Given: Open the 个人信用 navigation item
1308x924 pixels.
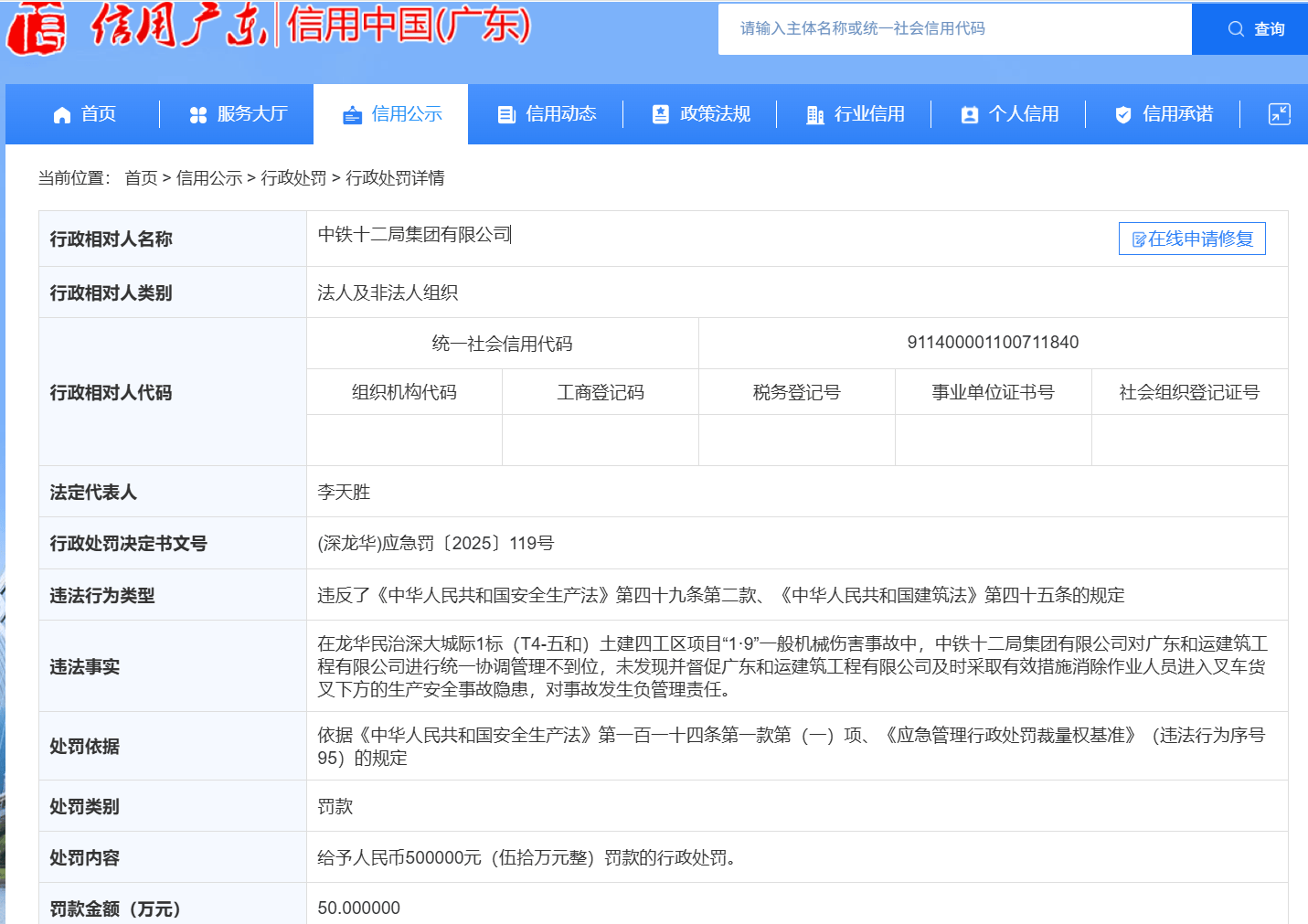Looking at the screenshot, I should click(1024, 114).
